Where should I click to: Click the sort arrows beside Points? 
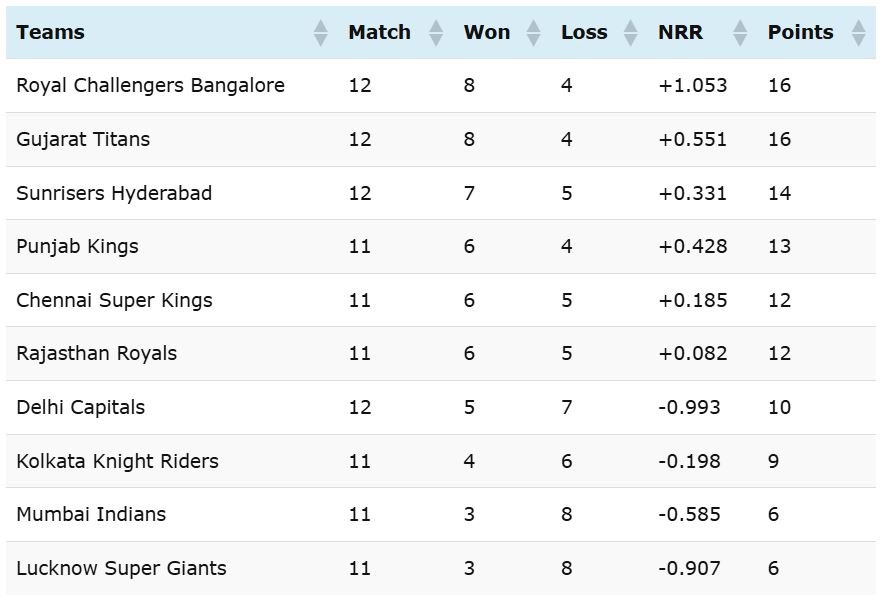coord(859,33)
